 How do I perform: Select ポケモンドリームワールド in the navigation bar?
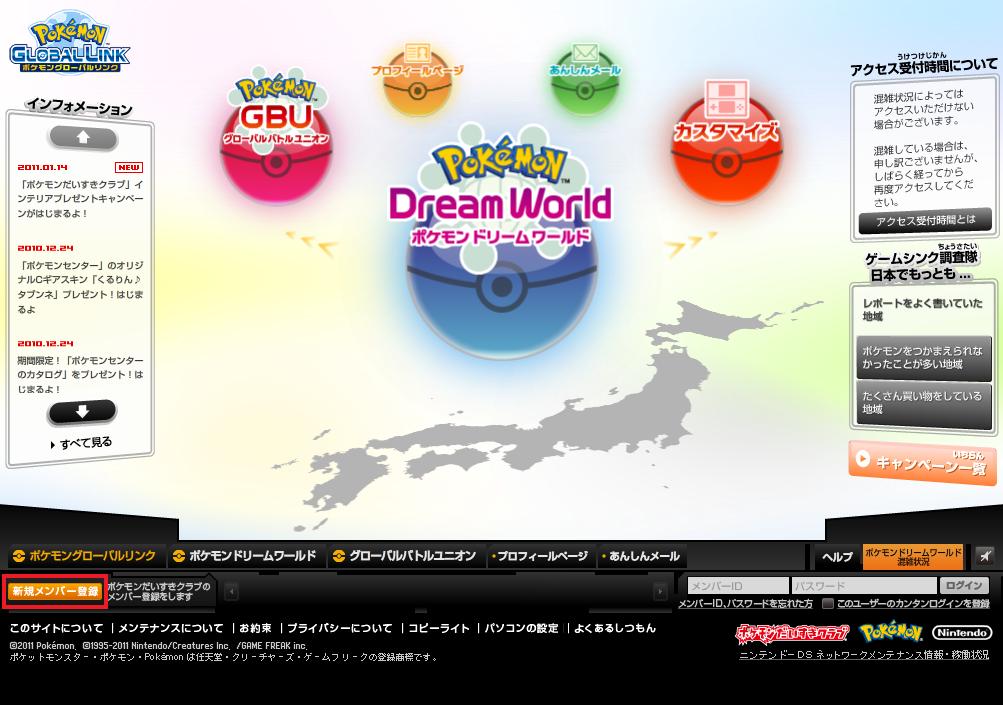click(x=244, y=556)
